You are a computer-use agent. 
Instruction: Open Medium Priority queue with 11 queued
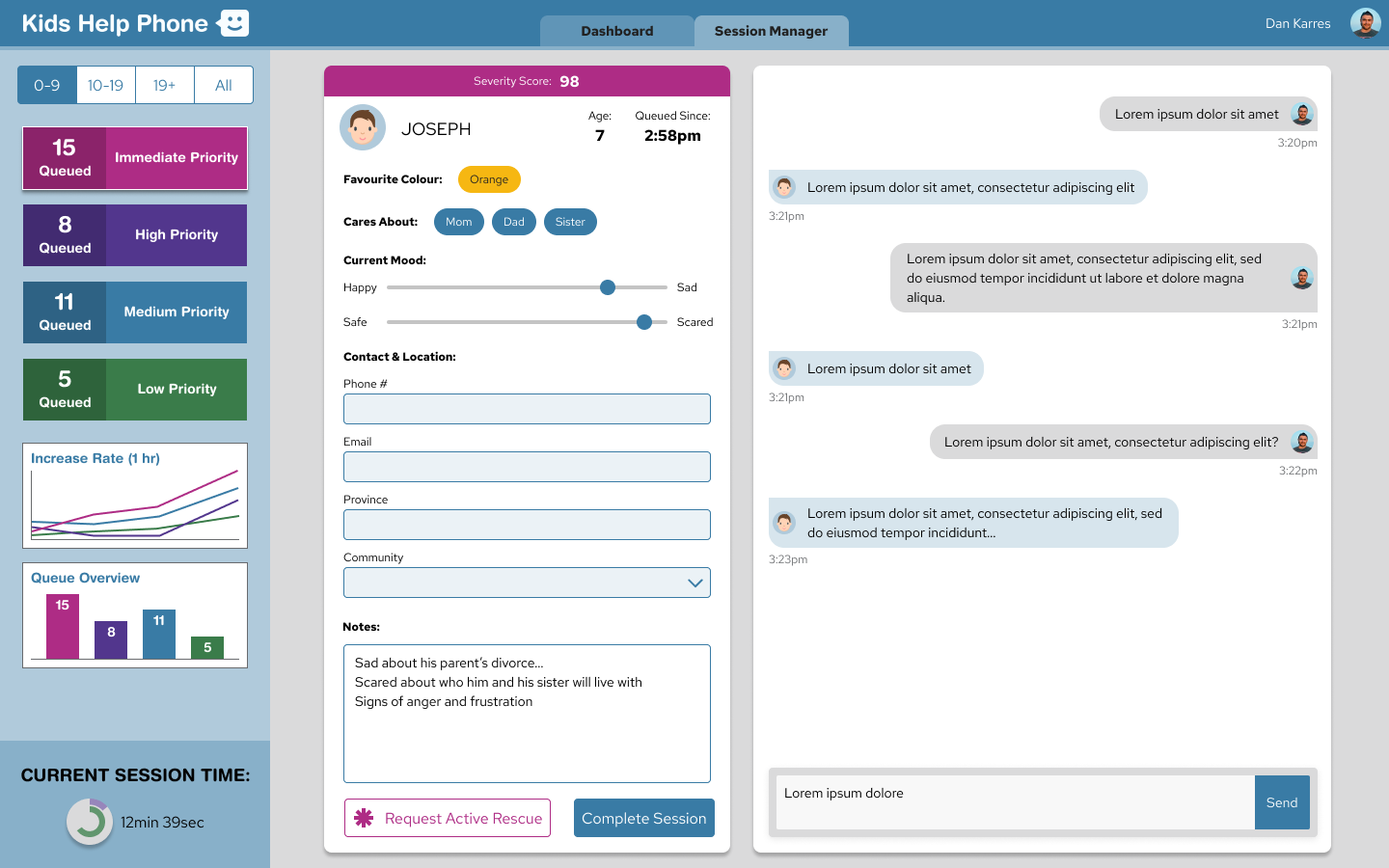[135, 312]
